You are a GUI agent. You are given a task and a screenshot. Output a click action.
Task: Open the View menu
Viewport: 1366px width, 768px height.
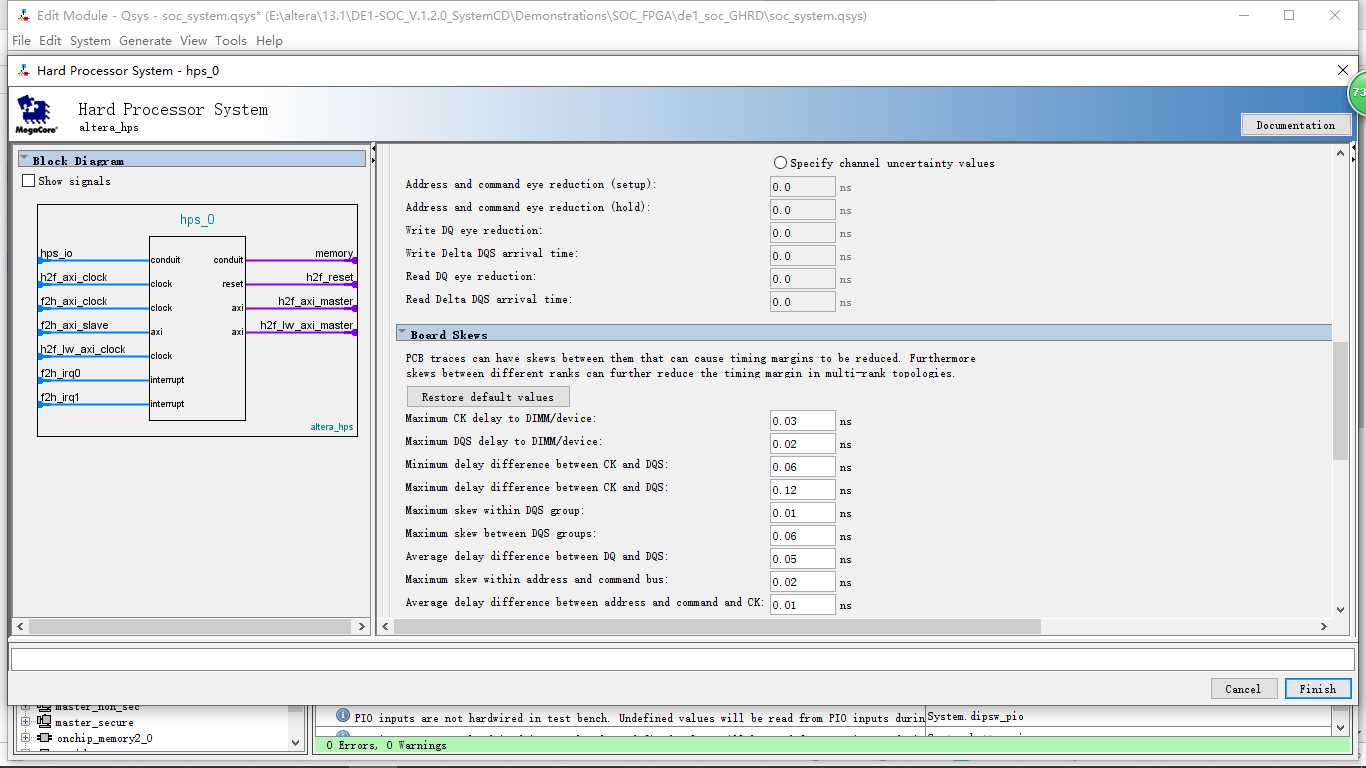coord(193,41)
